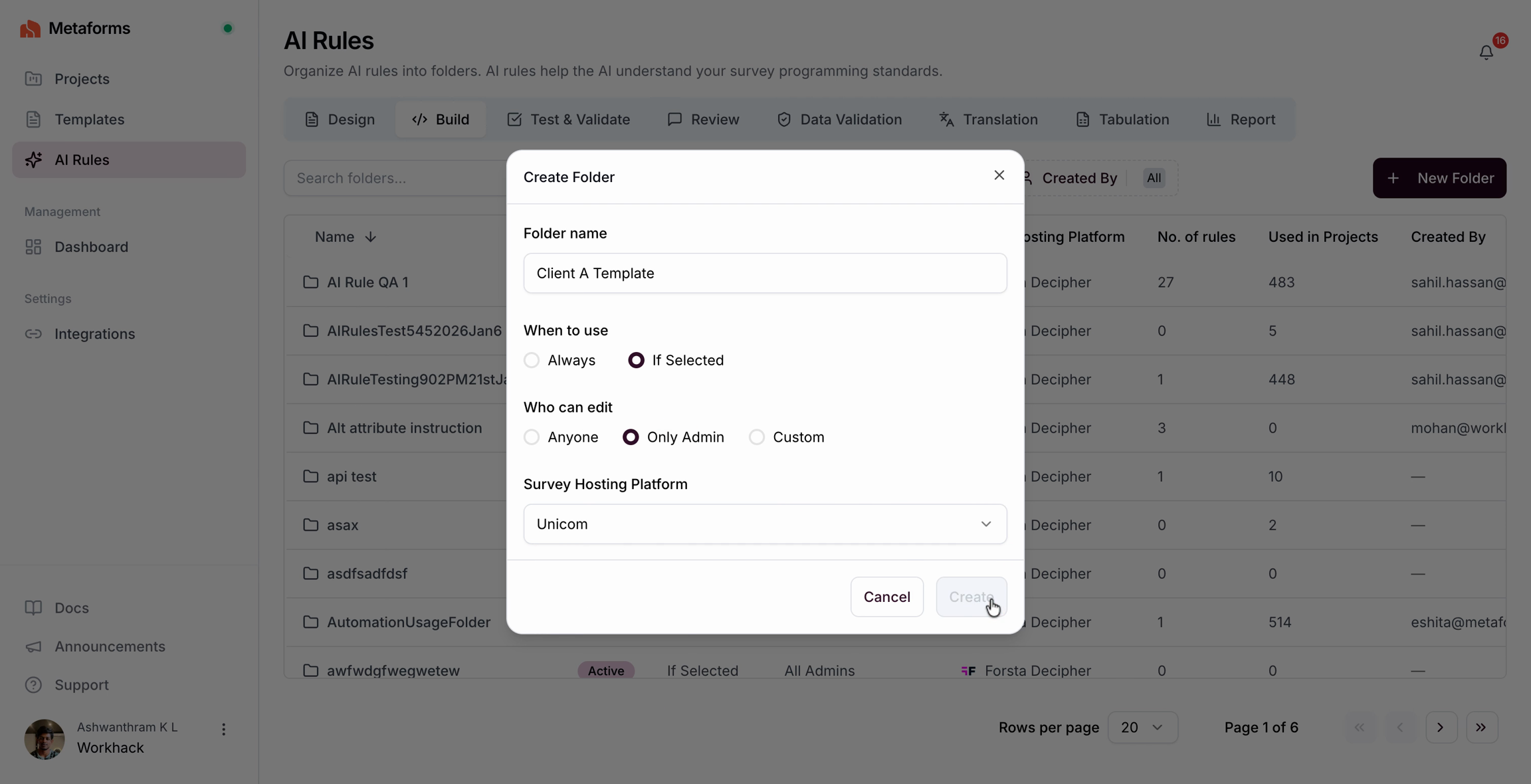Viewport: 1531px width, 784px height.
Task: Open user menu three-dots icon
Action: pos(223,730)
